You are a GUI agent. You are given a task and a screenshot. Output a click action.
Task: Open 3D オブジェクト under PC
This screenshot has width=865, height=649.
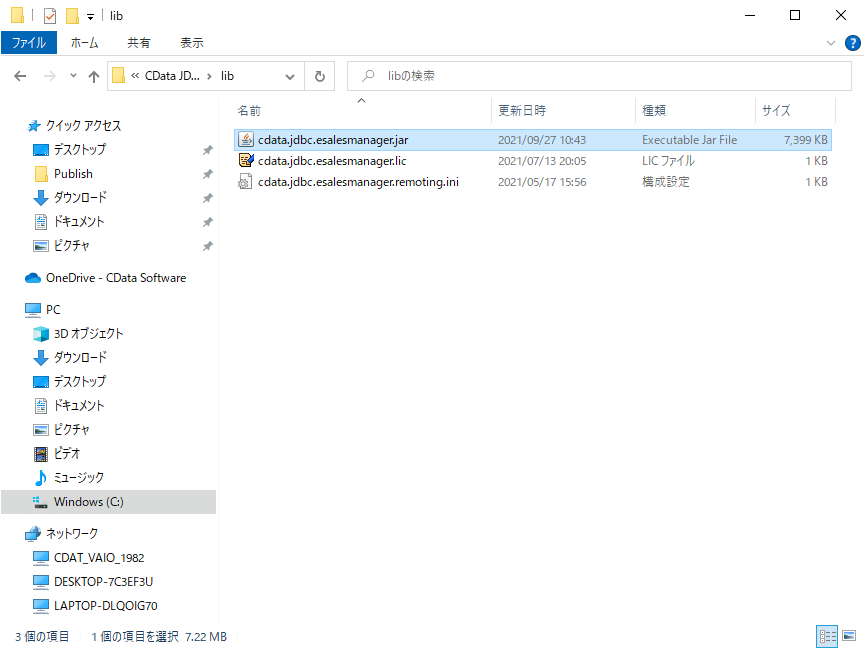coord(88,334)
